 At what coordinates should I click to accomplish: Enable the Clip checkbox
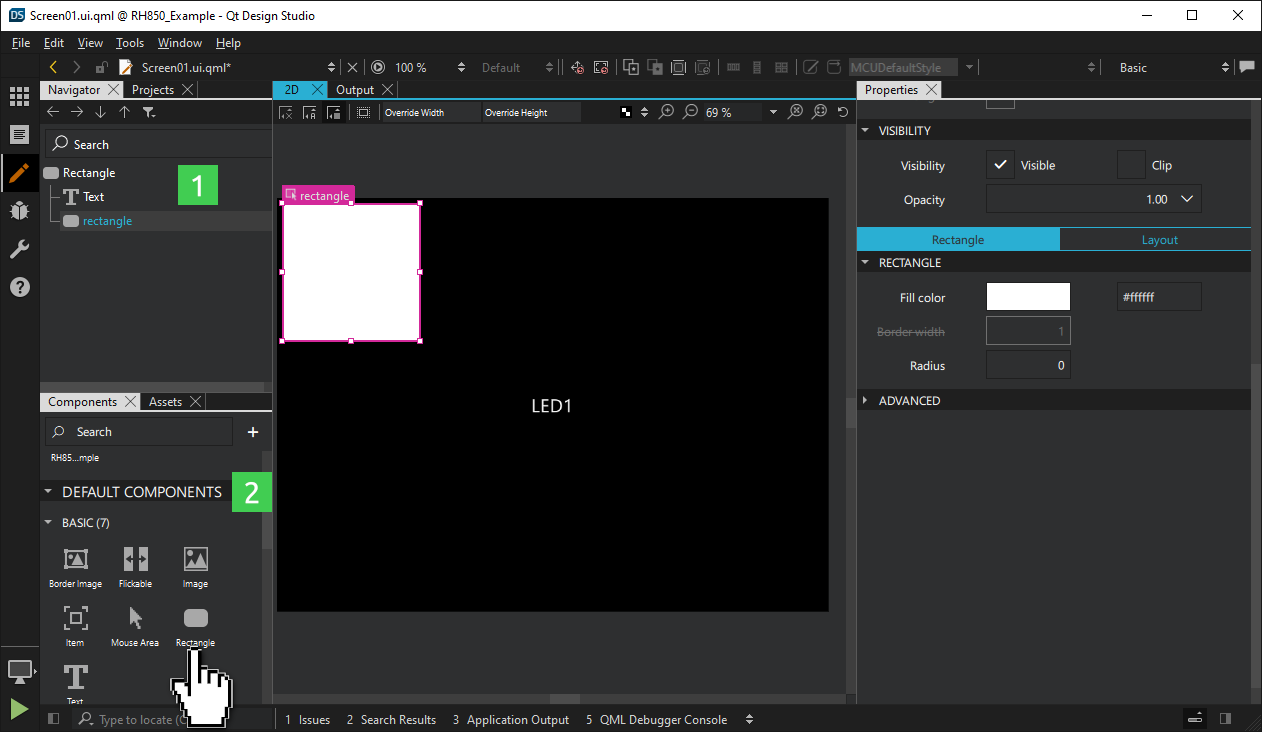point(1130,165)
